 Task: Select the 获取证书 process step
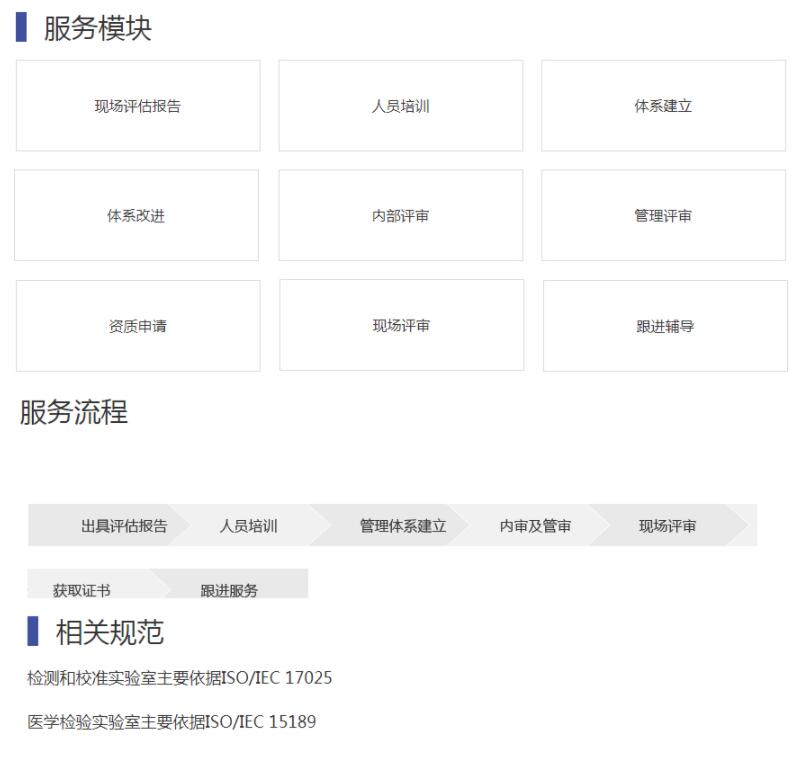tap(82, 589)
